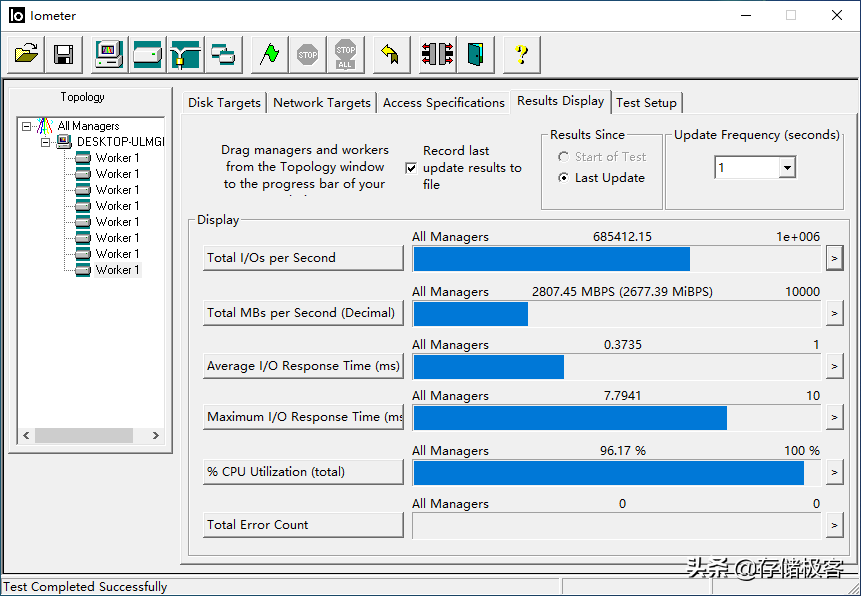The image size is (861, 596).
Task: Click the Stop All tests icon
Action: tap(345, 54)
